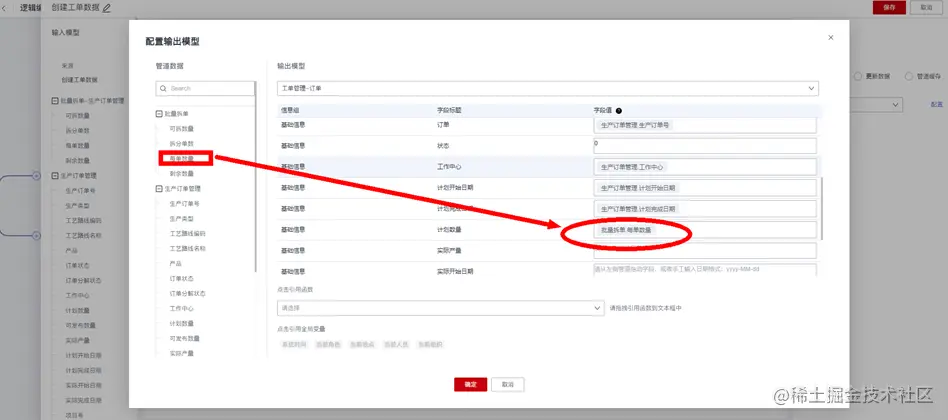The width and height of the screenshot is (948, 420).
Task: Click the 实际产量 row empty value input
Action: [x=705, y=250]
